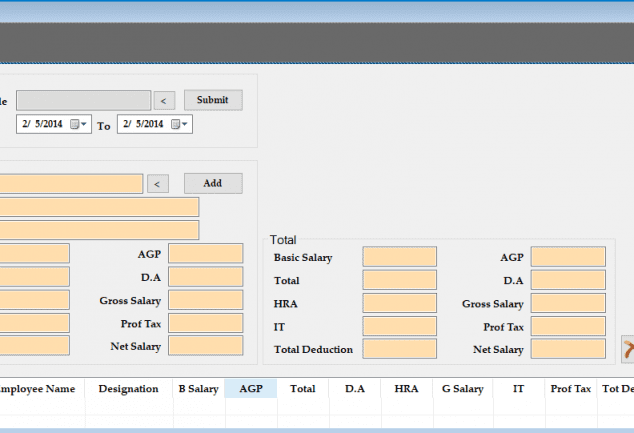Click the lookup arrow button beside Add
634x433 pixels.
[x=158, y=184]
